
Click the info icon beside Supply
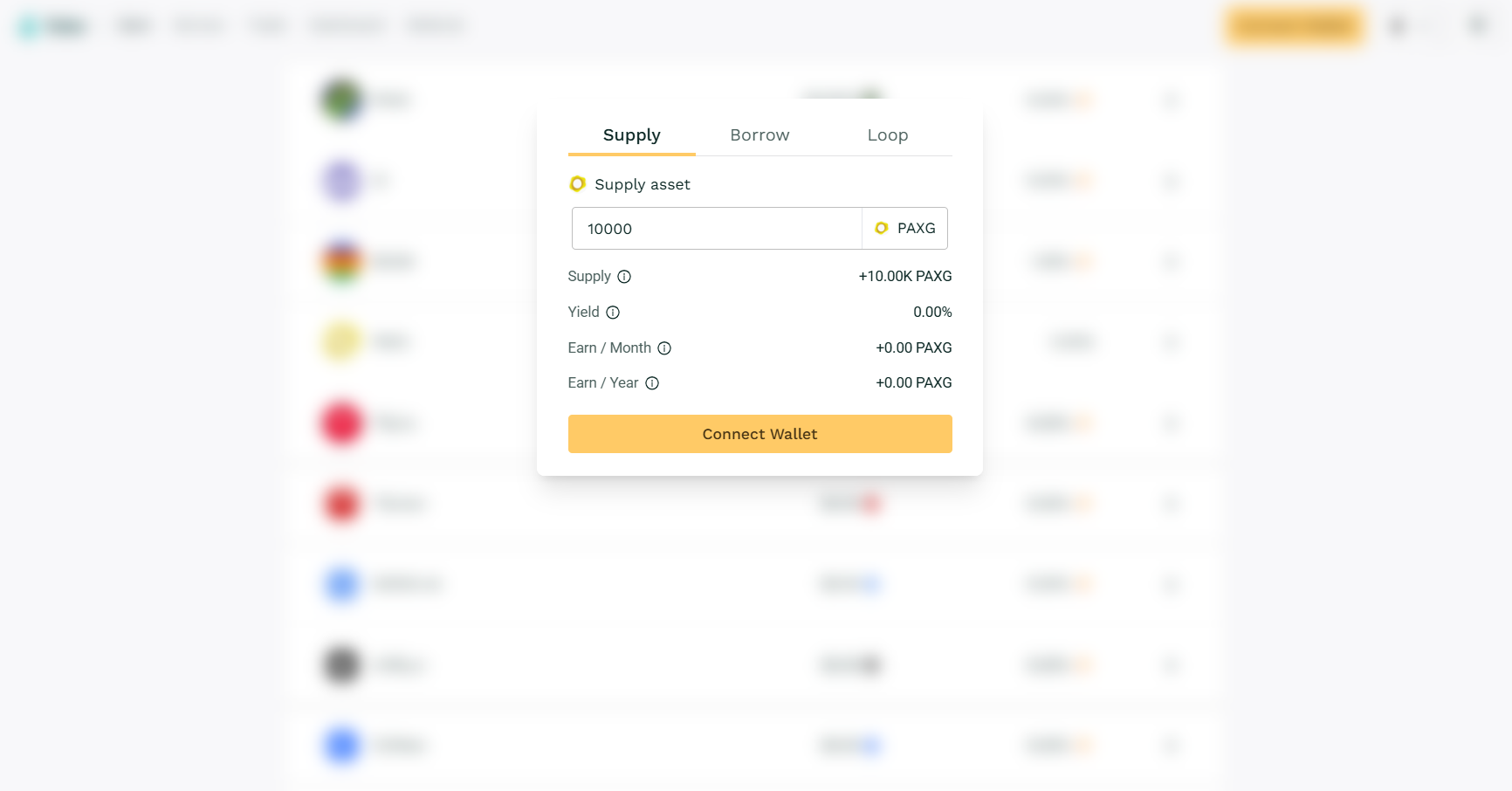pos(624,277)
